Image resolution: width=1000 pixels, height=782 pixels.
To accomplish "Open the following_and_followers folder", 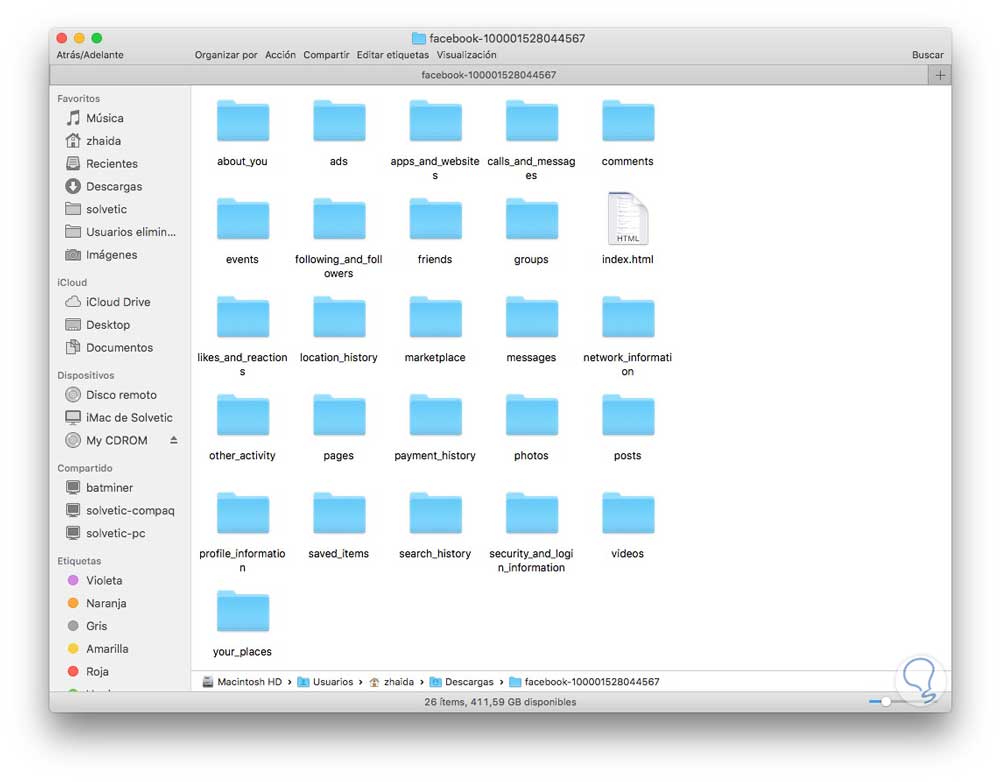I will click(339, 219).
